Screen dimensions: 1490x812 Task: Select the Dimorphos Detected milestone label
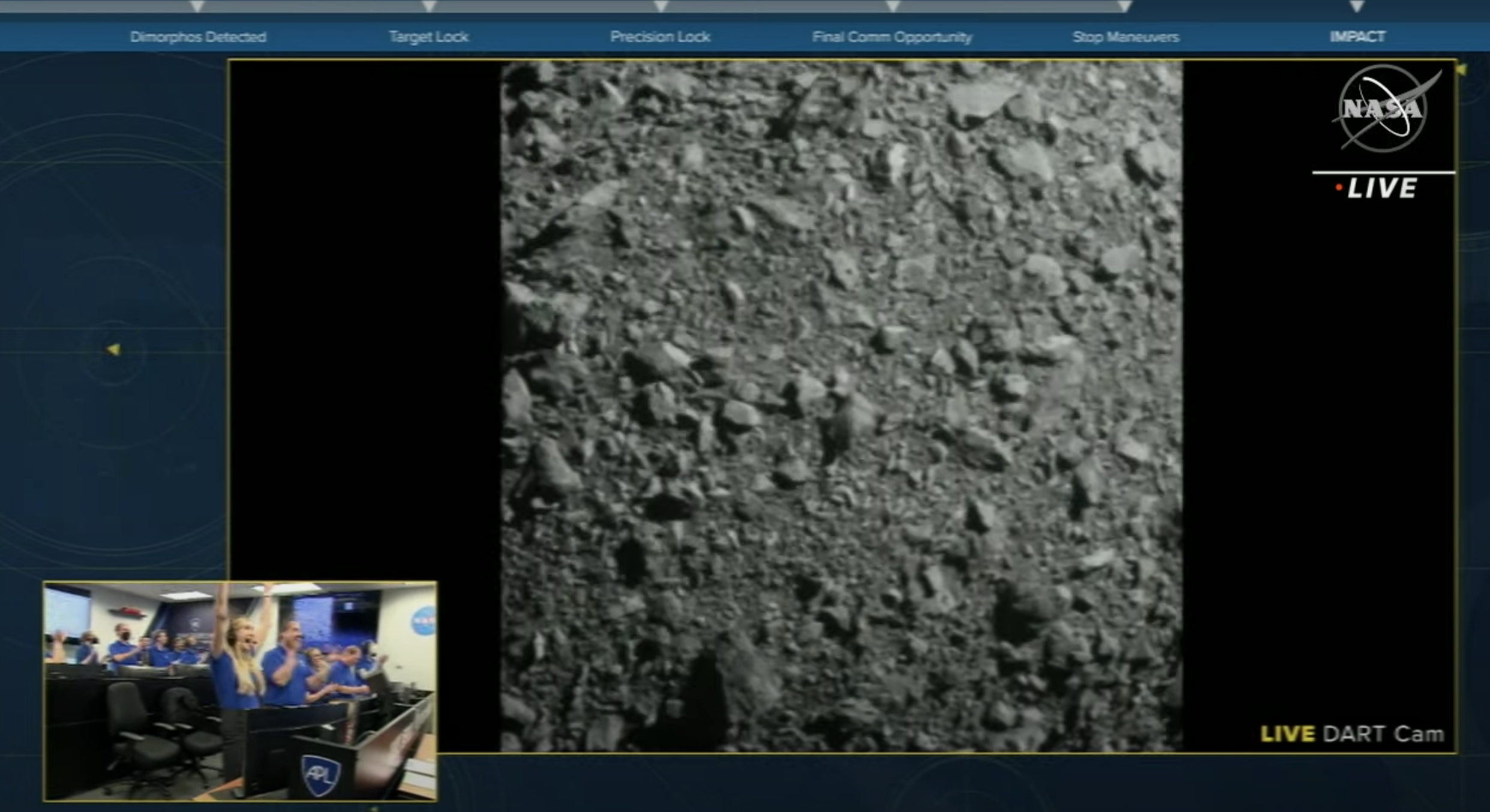(198, 37)
